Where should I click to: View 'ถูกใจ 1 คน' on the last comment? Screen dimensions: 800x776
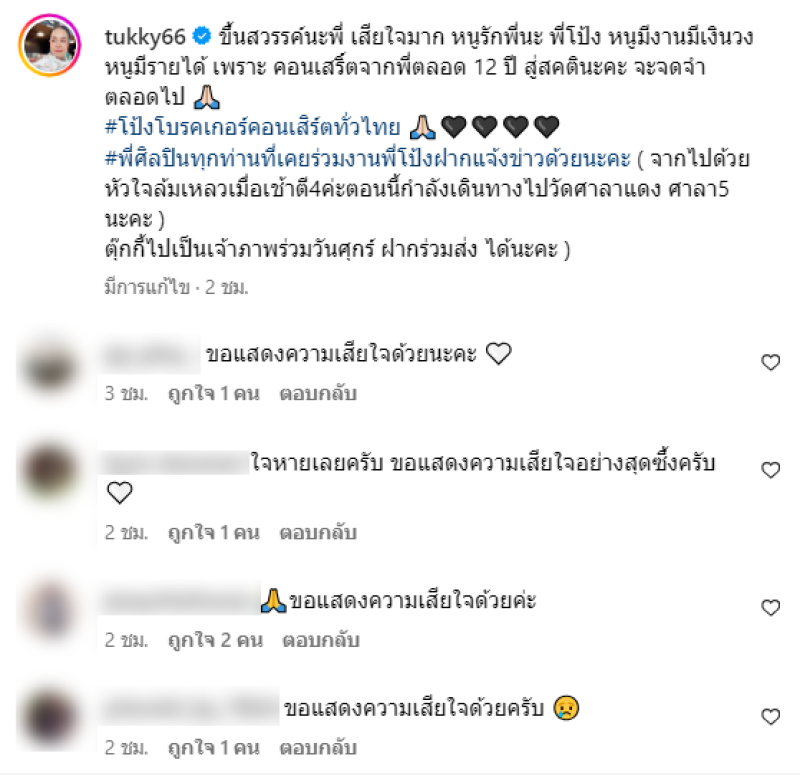[x=214, y=748]
